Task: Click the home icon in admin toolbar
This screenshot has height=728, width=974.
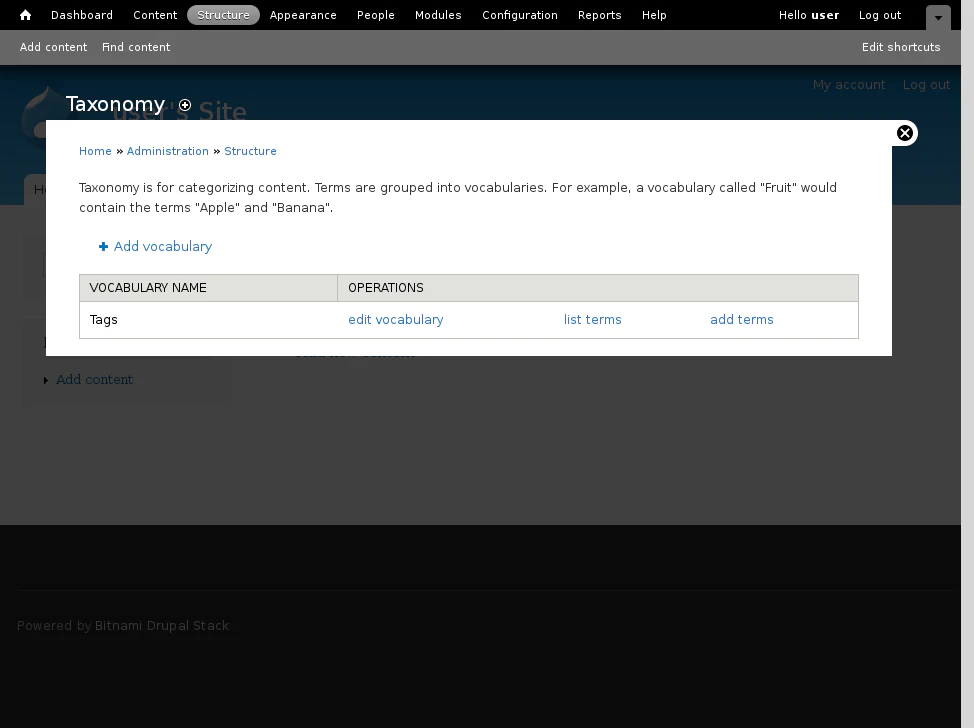Action: click(x=26, y=15)
